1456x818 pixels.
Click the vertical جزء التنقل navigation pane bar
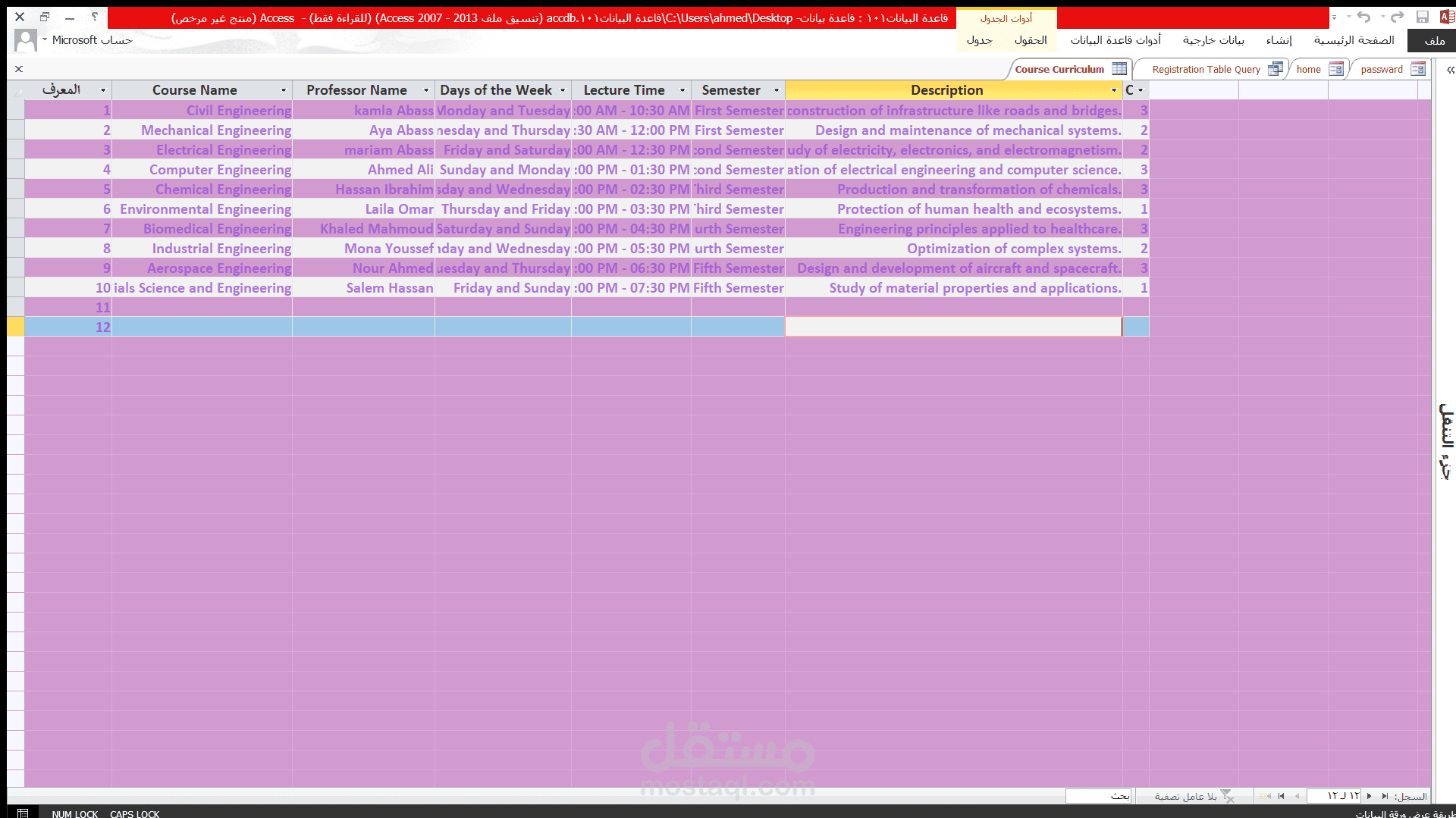(1446, 441)
